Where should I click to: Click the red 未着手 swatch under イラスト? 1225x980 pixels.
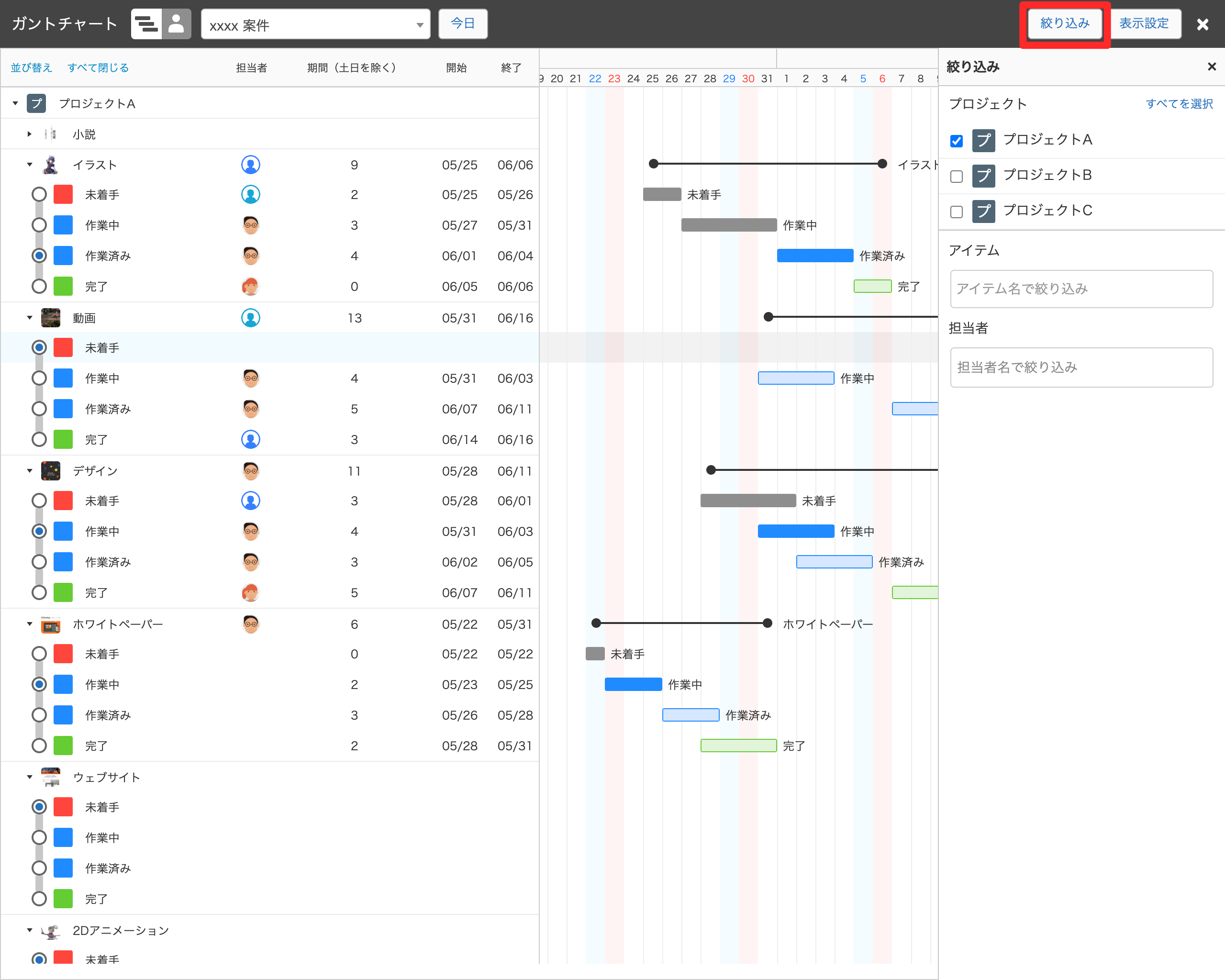[x=63, y=194]
